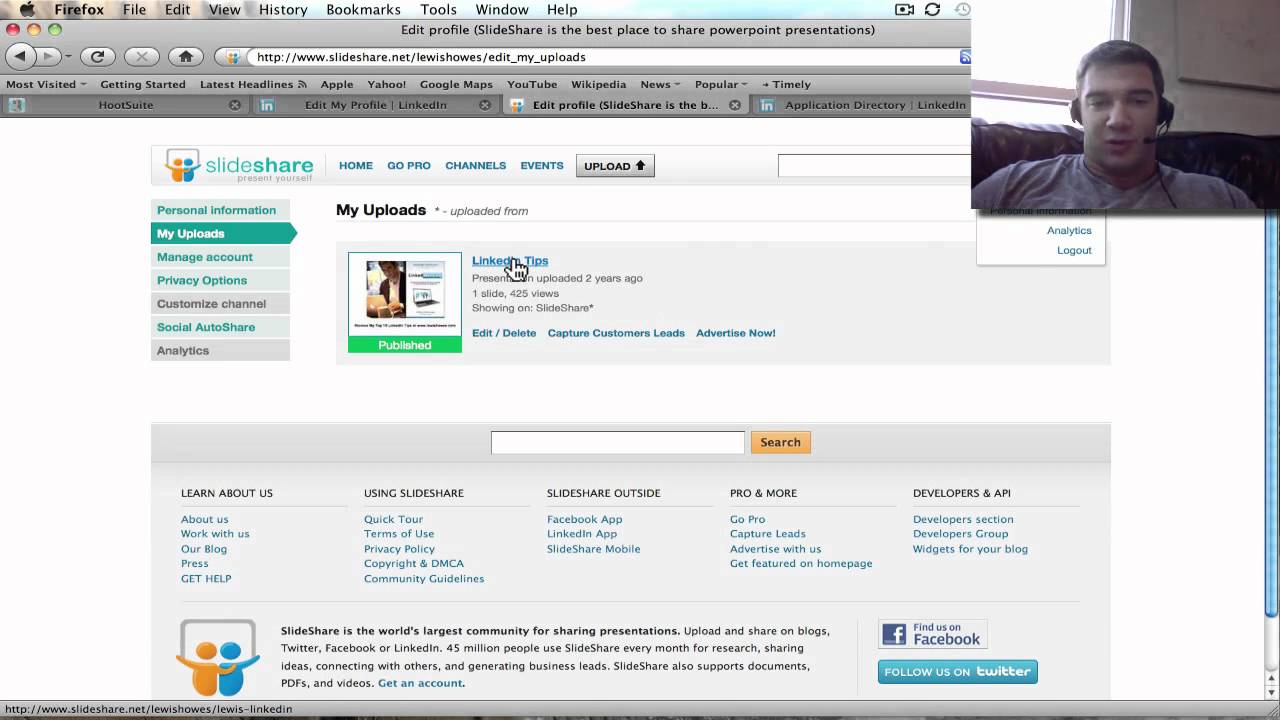Open the YouTube bookmark
1280x720 pixels.
(532, 84)
